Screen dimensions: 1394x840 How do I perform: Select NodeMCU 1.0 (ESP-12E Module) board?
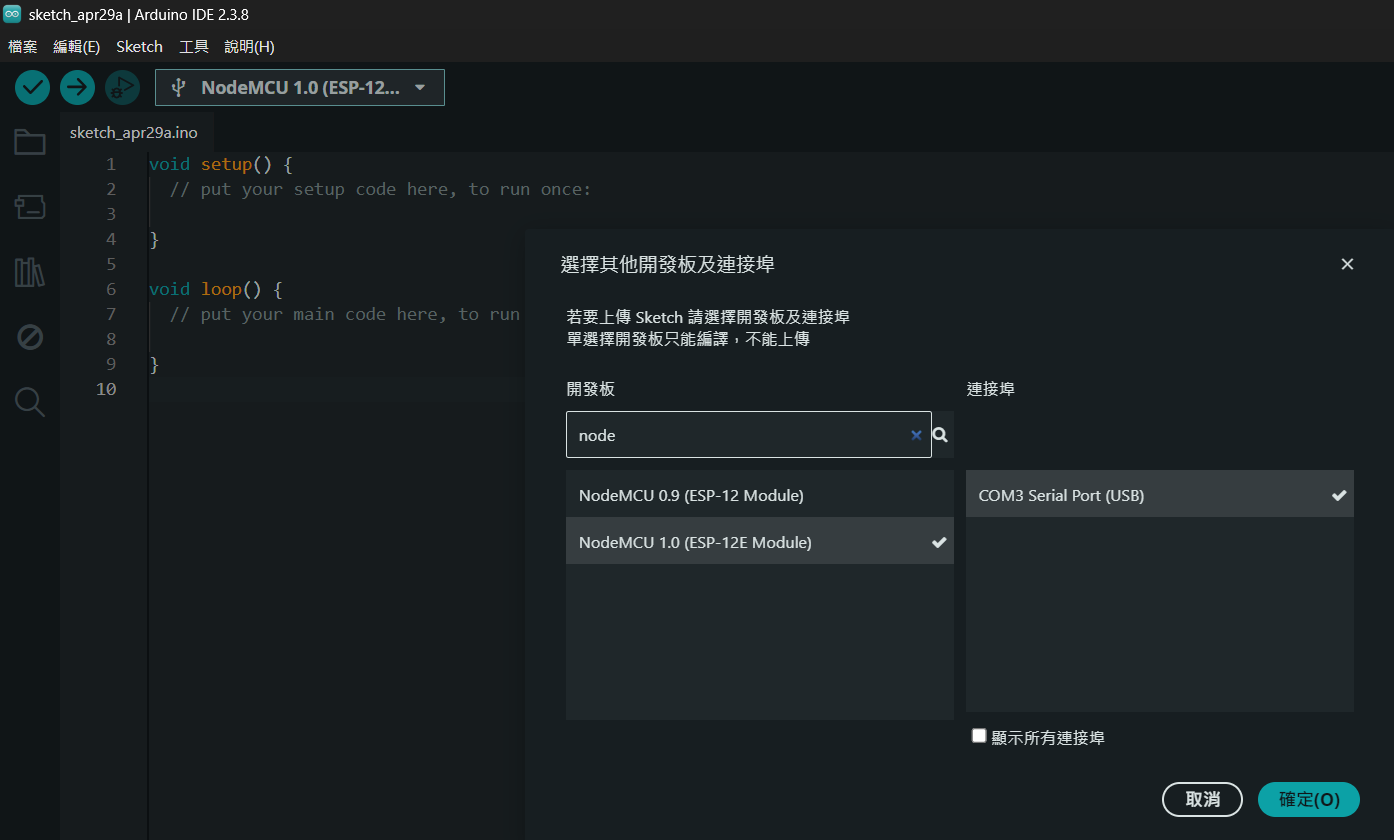pos(760,542)
